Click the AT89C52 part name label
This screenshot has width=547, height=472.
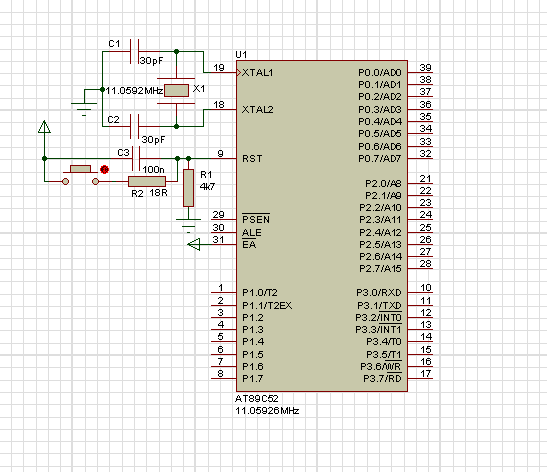tap(257, 399)
